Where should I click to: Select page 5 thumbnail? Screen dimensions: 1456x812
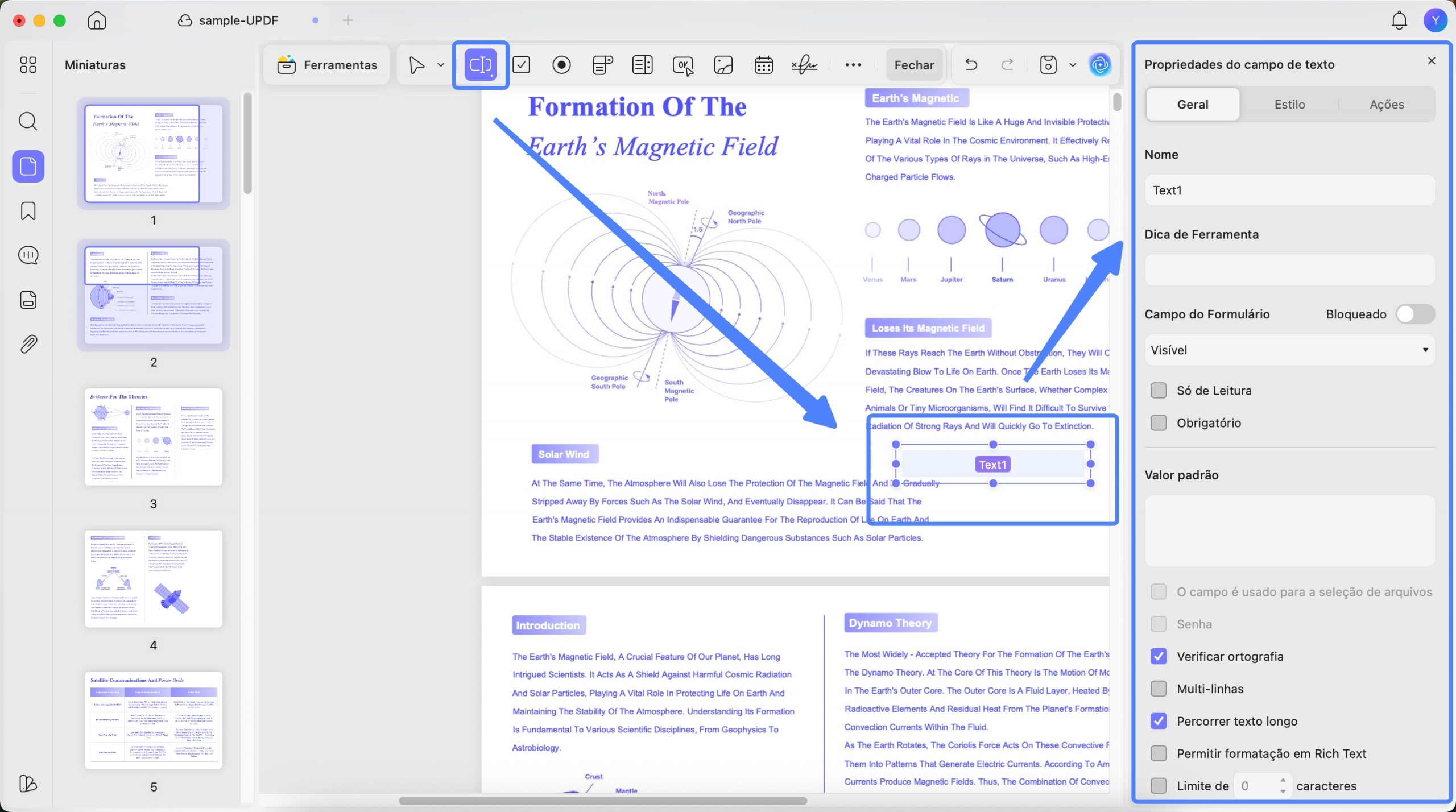[153, 720]
